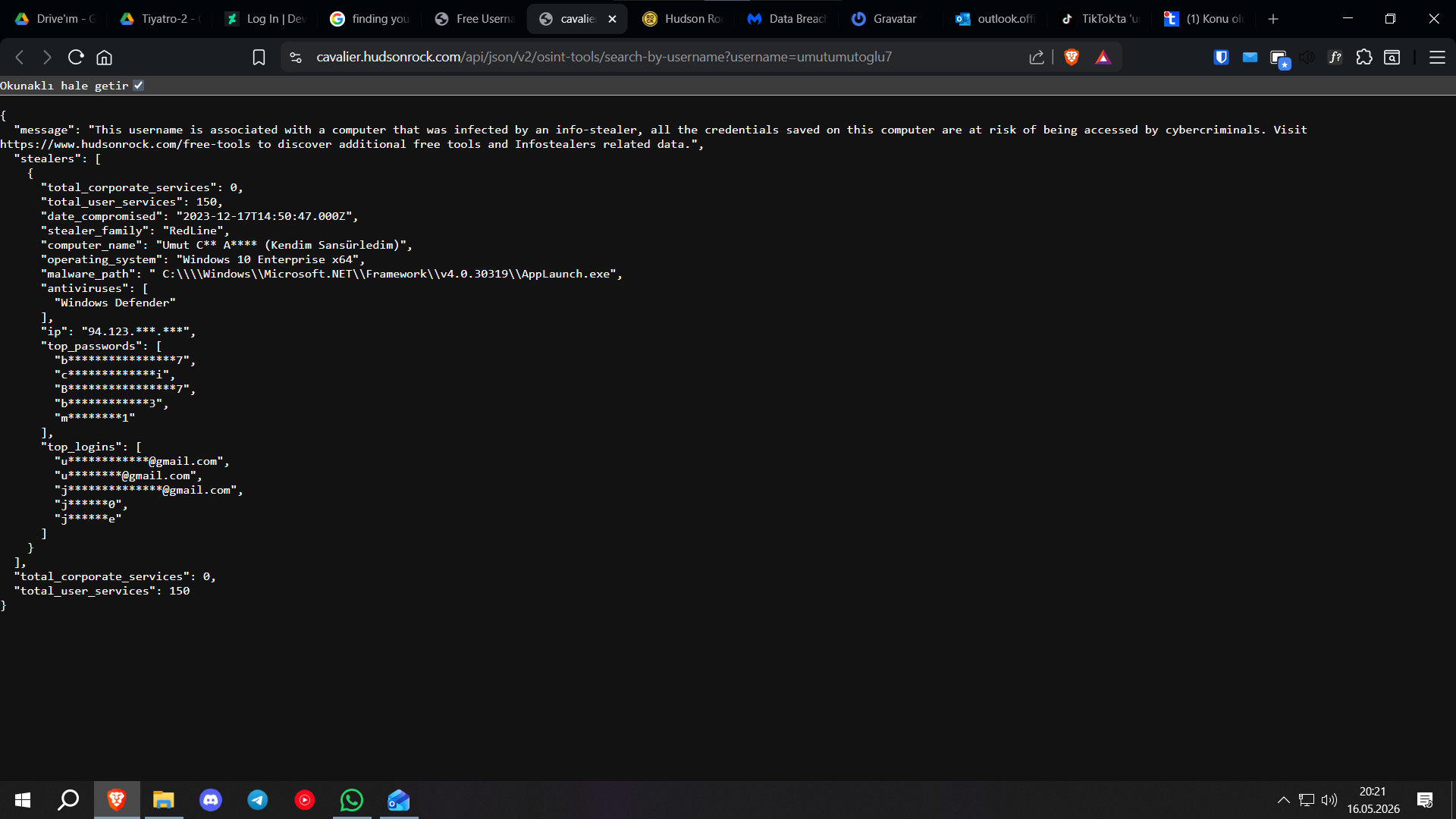Open the clock showing 20:21
The width and height of the screenshot is (1456, 819).
pos(1373,800)
